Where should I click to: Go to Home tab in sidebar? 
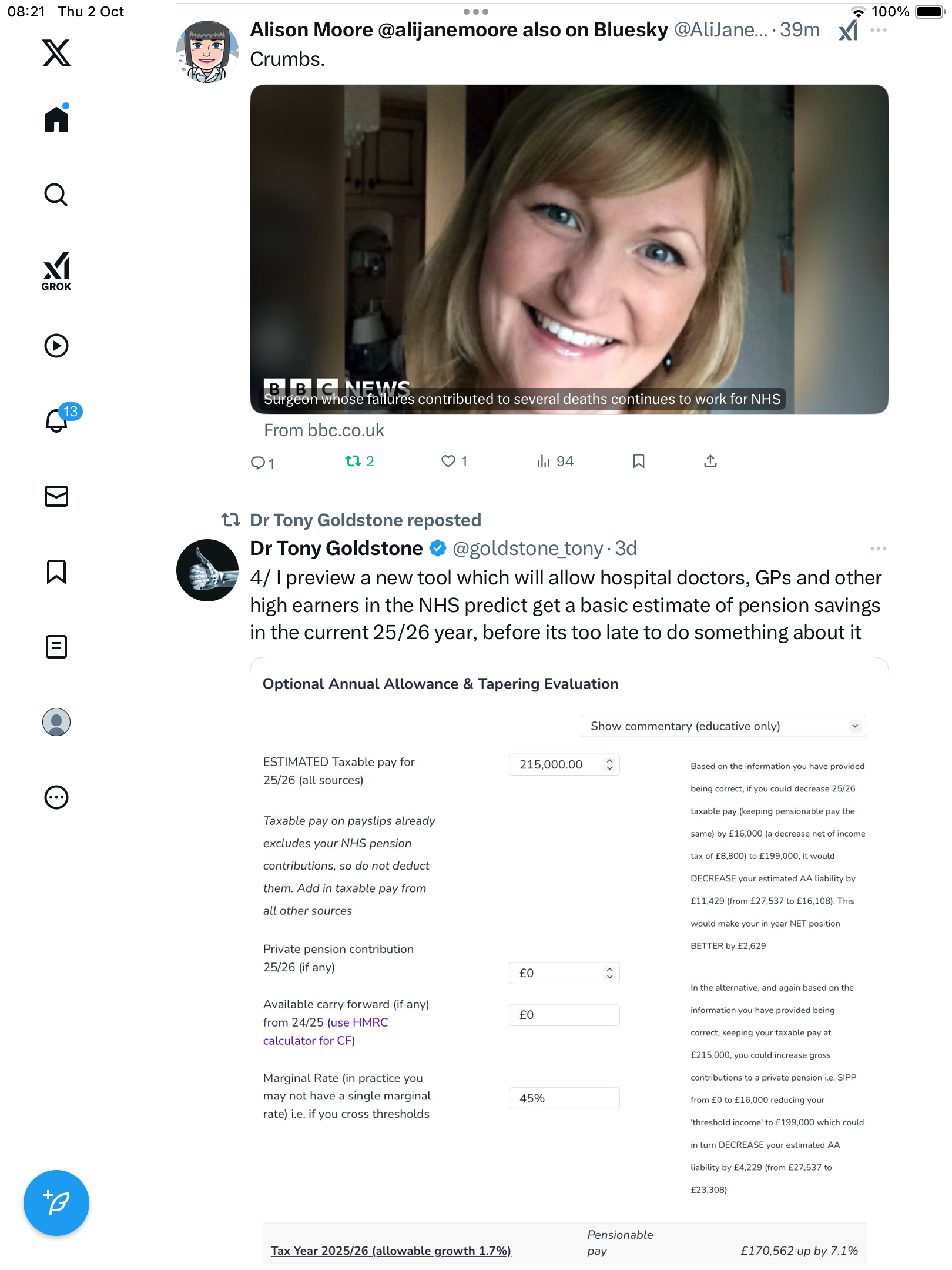click(x=56, y=119)
